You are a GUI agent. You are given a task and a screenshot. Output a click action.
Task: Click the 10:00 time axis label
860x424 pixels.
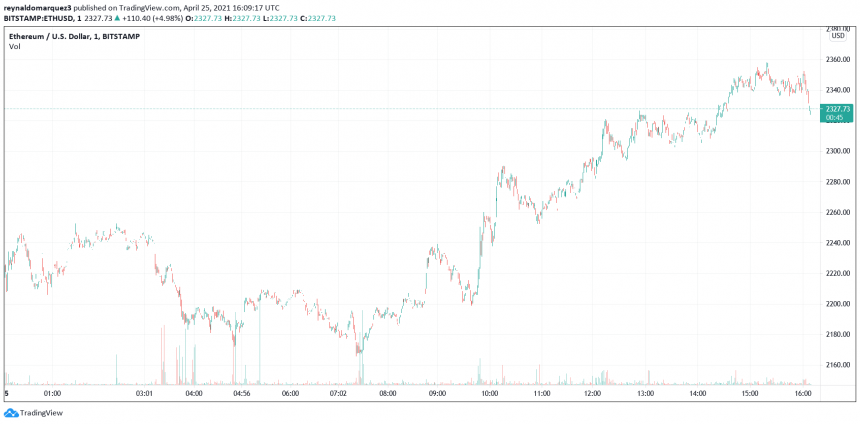(490, 395)
